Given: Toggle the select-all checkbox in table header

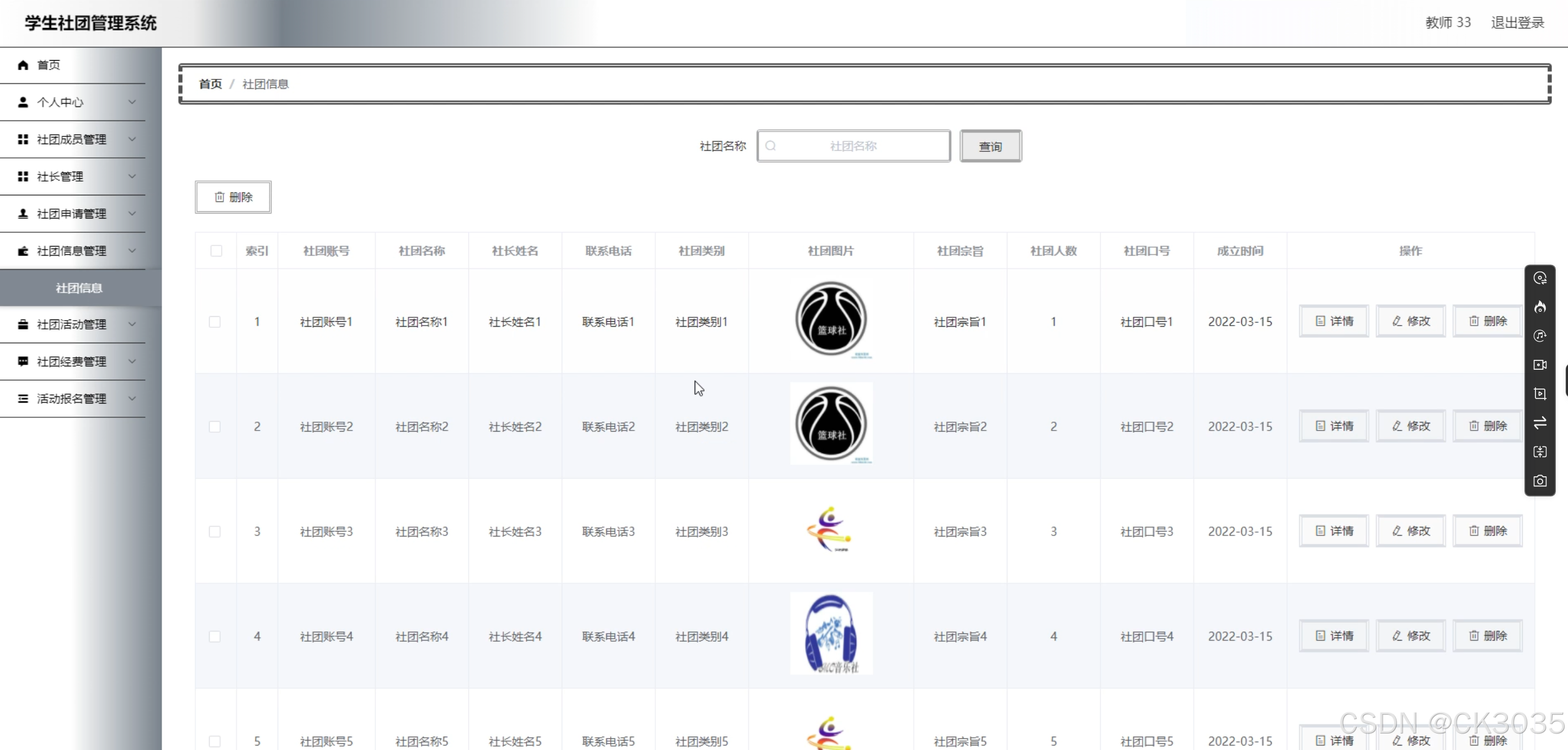Looking at the screenshot, I should (x=216, y=251).
